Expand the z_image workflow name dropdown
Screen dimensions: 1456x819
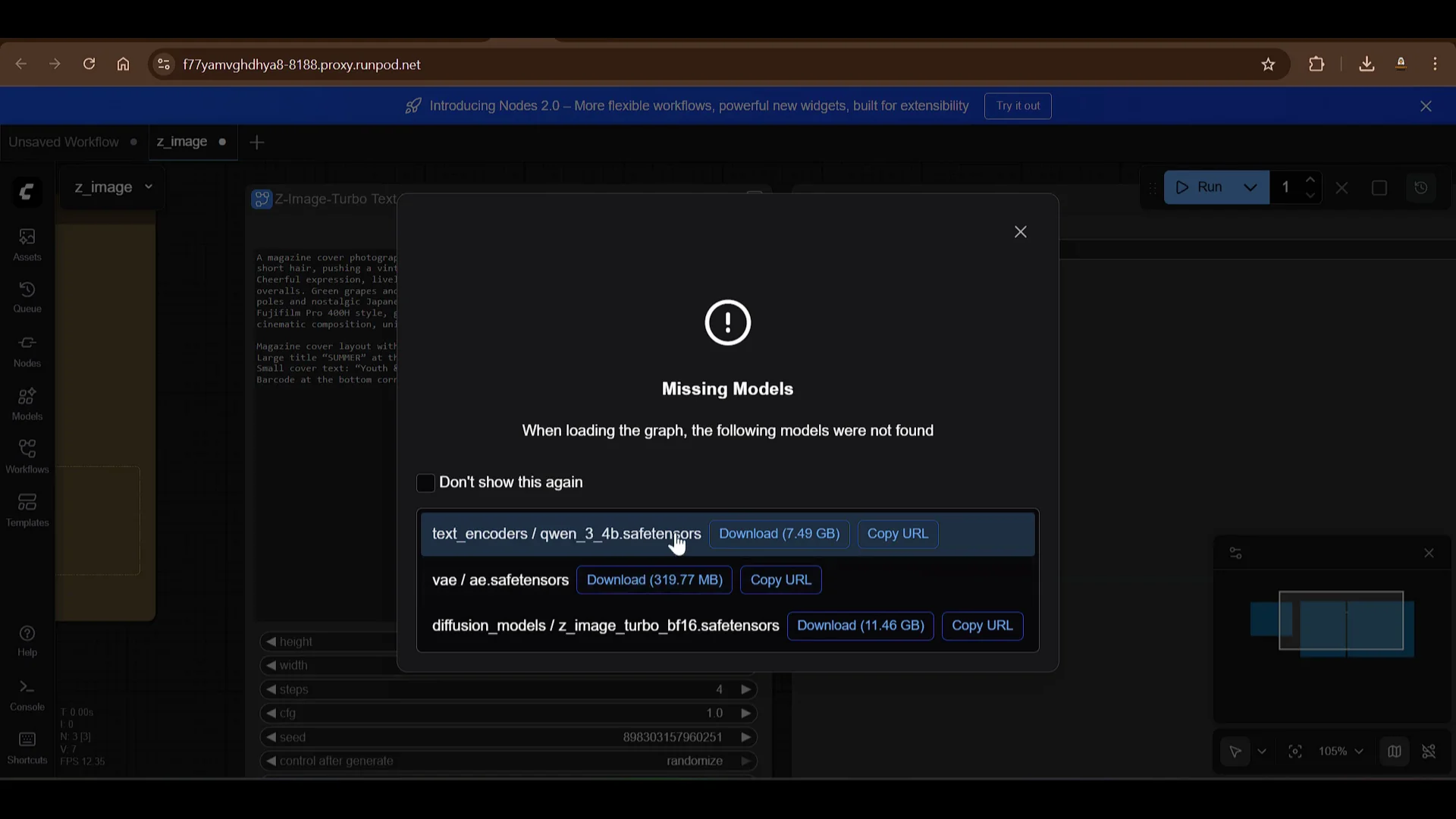click(x=149, y=187)
